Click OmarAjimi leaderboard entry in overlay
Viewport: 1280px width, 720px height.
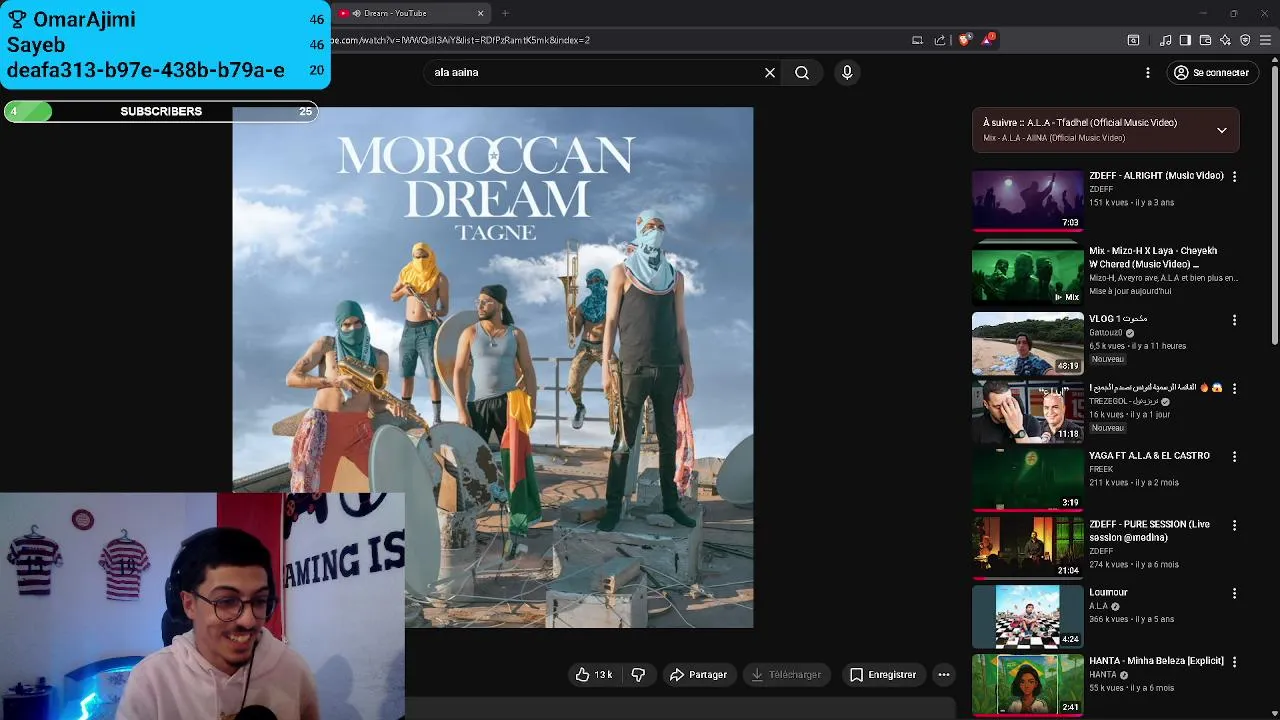tap(165, 19)
